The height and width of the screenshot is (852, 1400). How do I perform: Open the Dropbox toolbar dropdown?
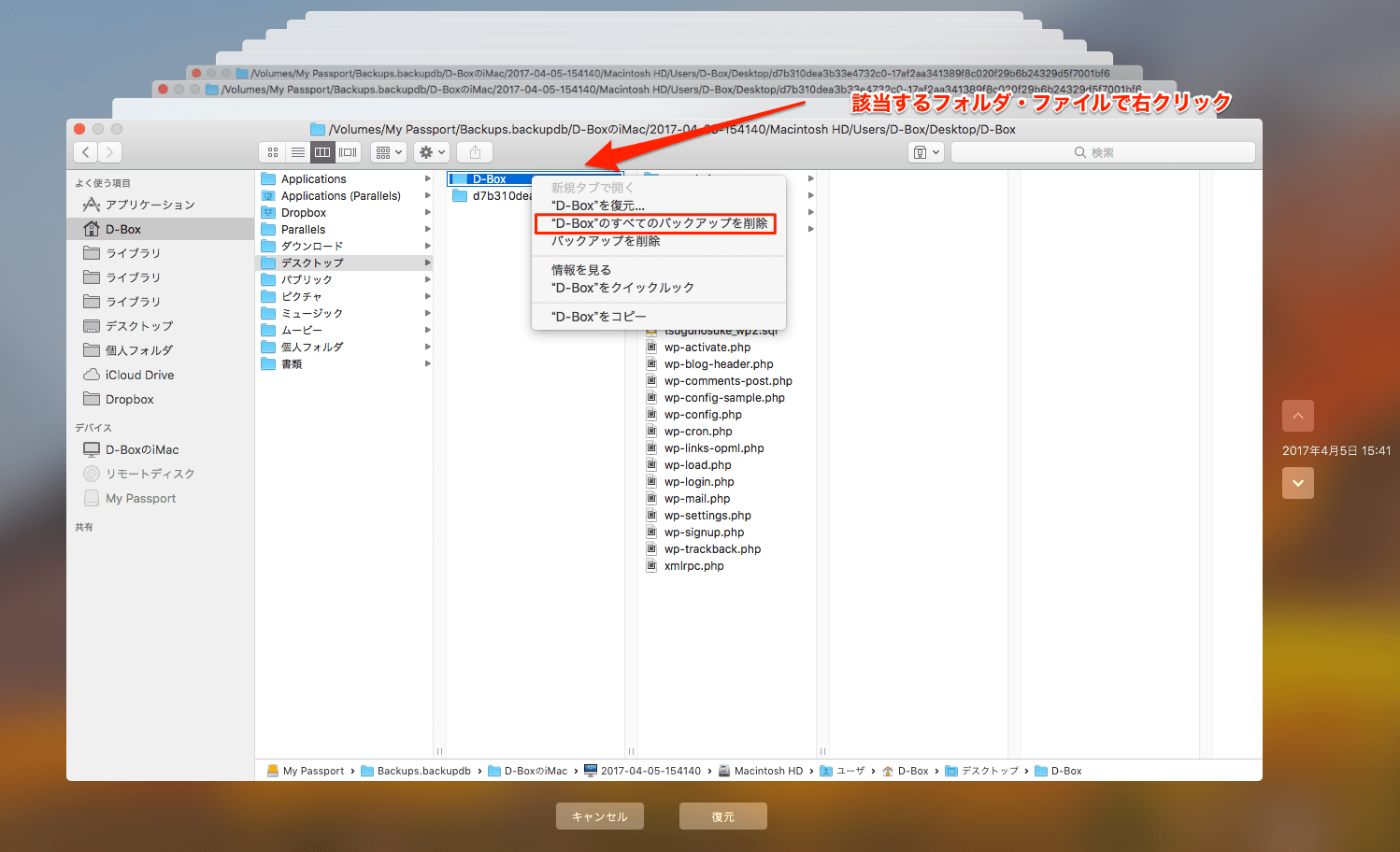[926, 152]
